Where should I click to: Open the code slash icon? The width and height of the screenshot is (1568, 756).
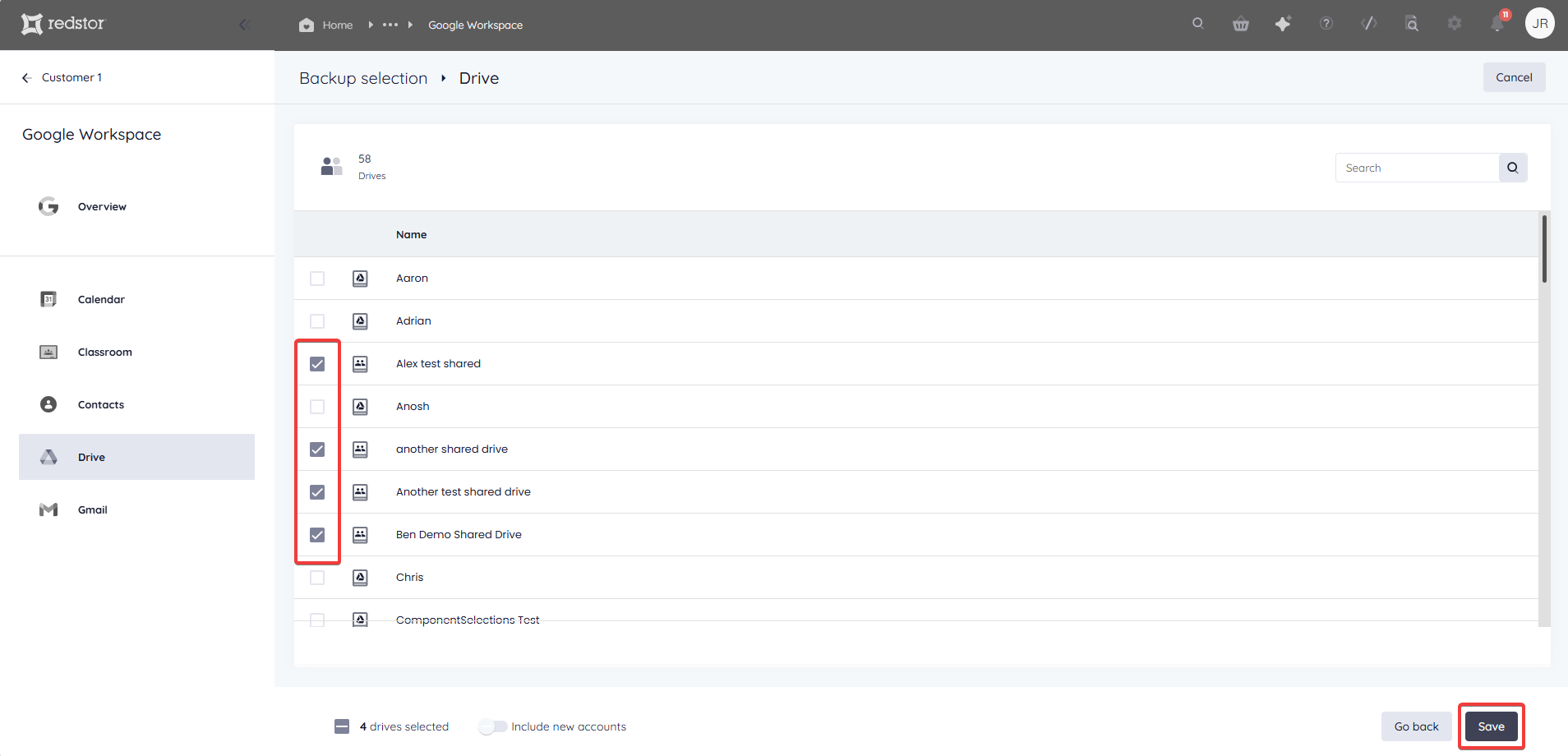click(x=1369, y=24)
